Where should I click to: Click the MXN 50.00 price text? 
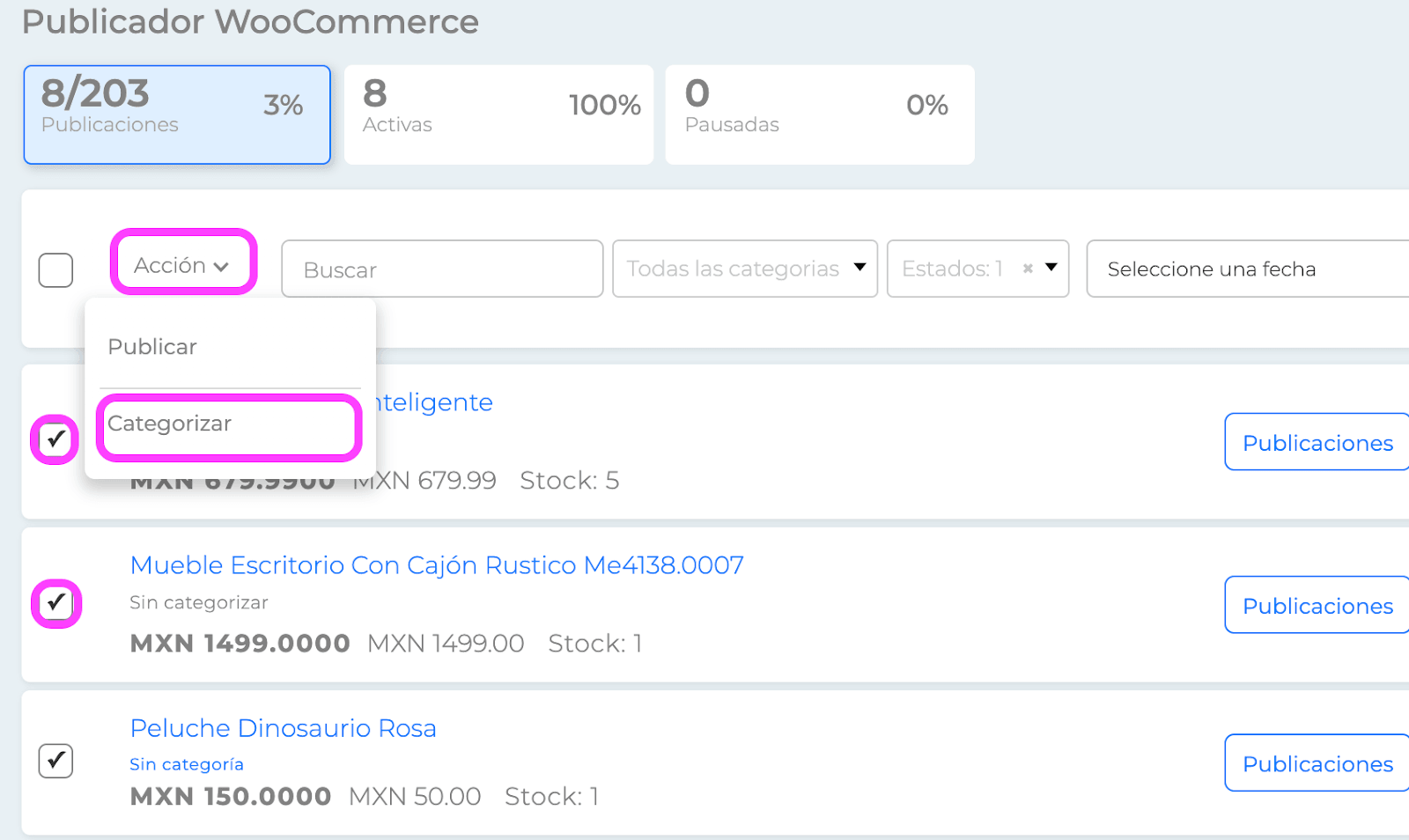[x=415, y=797]
